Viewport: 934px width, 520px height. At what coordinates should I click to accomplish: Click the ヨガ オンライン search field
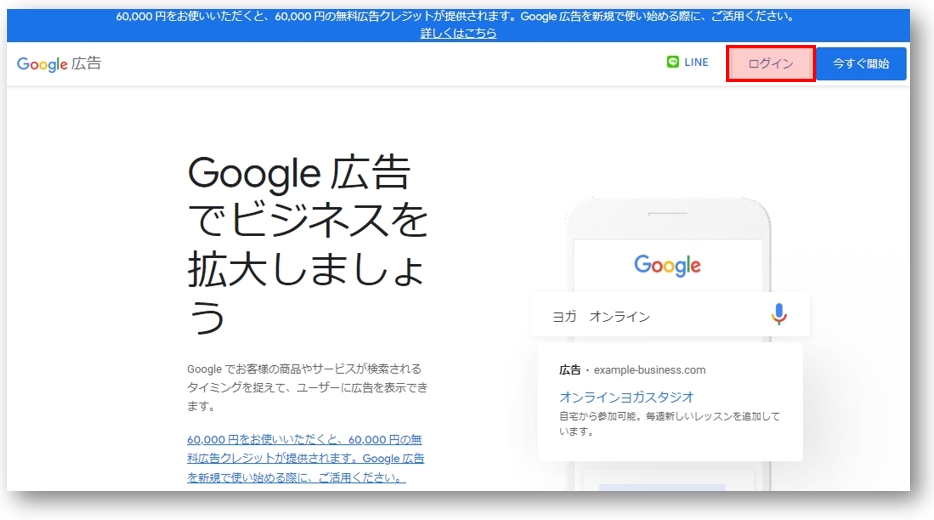(x=670, y=315)
